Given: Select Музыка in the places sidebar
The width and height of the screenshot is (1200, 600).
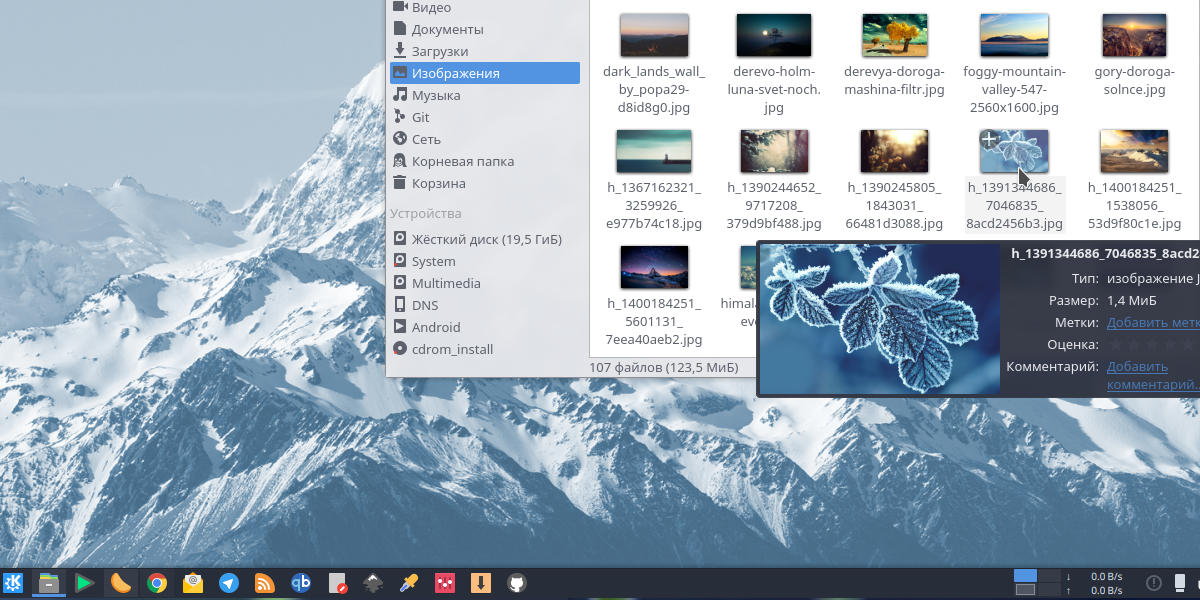Looking at the screenshot, I should tap(435, 95).
